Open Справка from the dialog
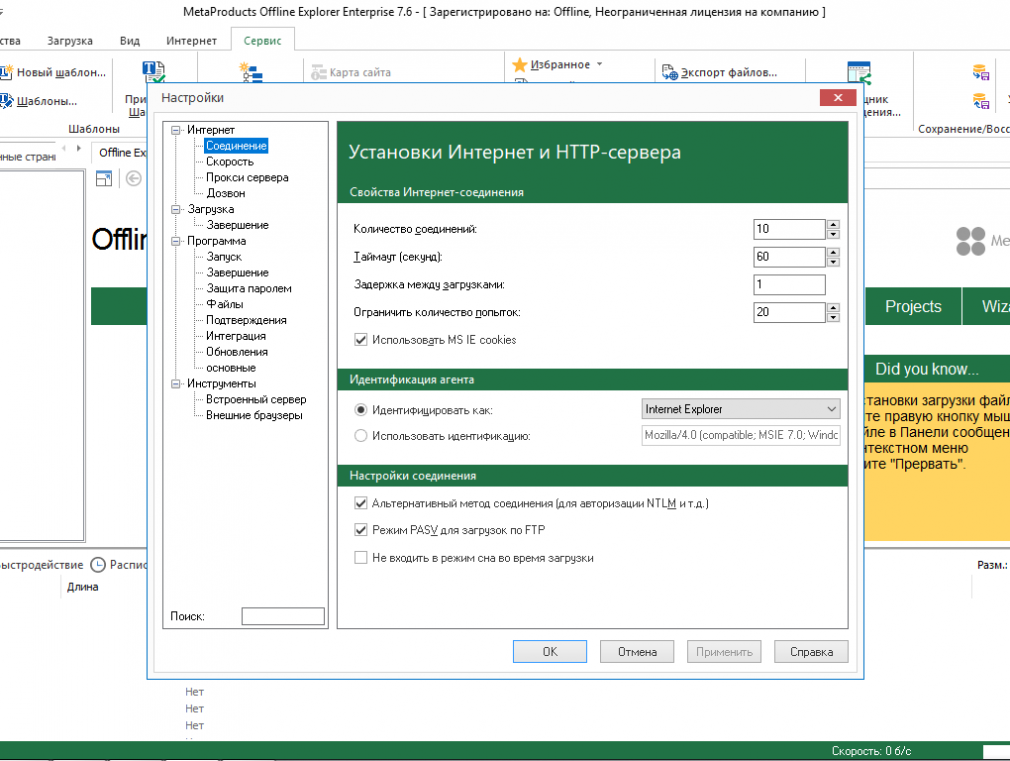Viewport: 1010px width, 761px height. pyautogui.click(x=811, y=651)
